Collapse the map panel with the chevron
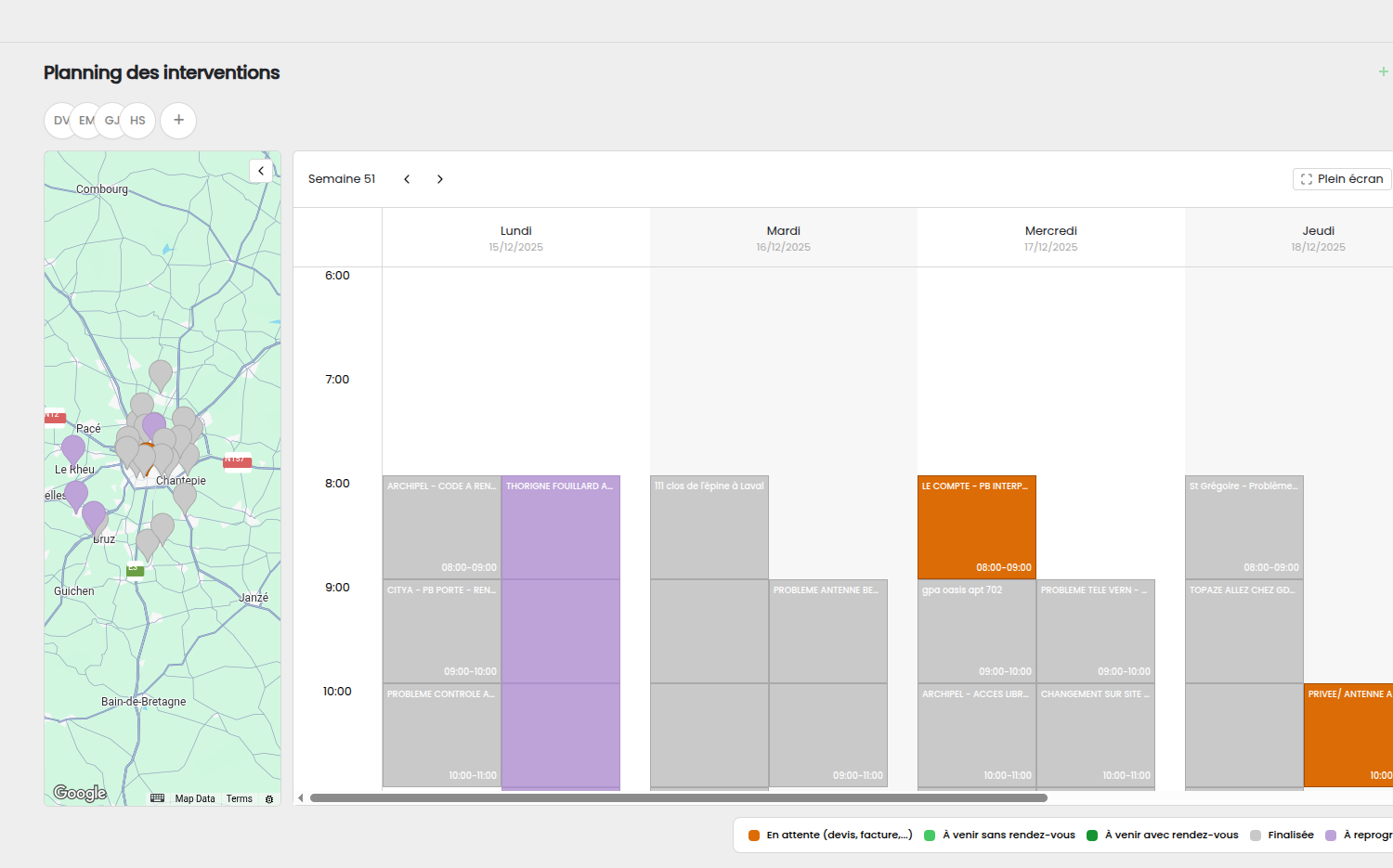 coord(261,171)
